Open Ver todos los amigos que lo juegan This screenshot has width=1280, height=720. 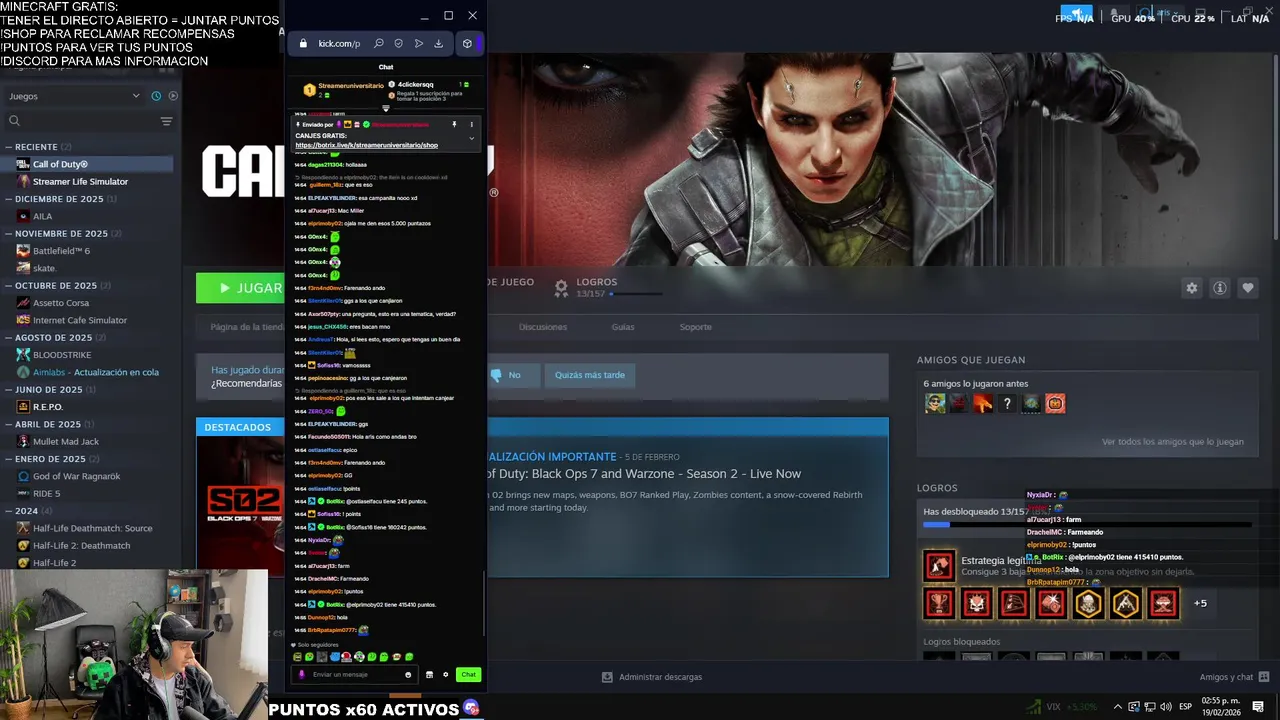coord(1173,441)
